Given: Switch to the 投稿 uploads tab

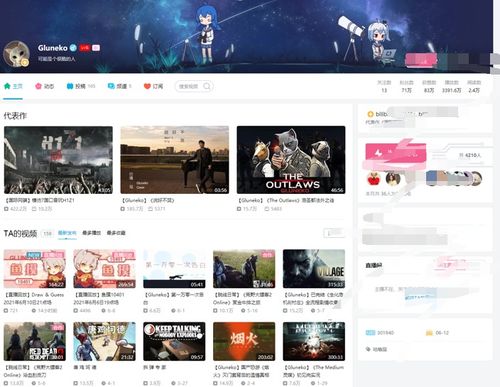Looking at the screenshot, I should pyautogui.click(x=81, y=86).
